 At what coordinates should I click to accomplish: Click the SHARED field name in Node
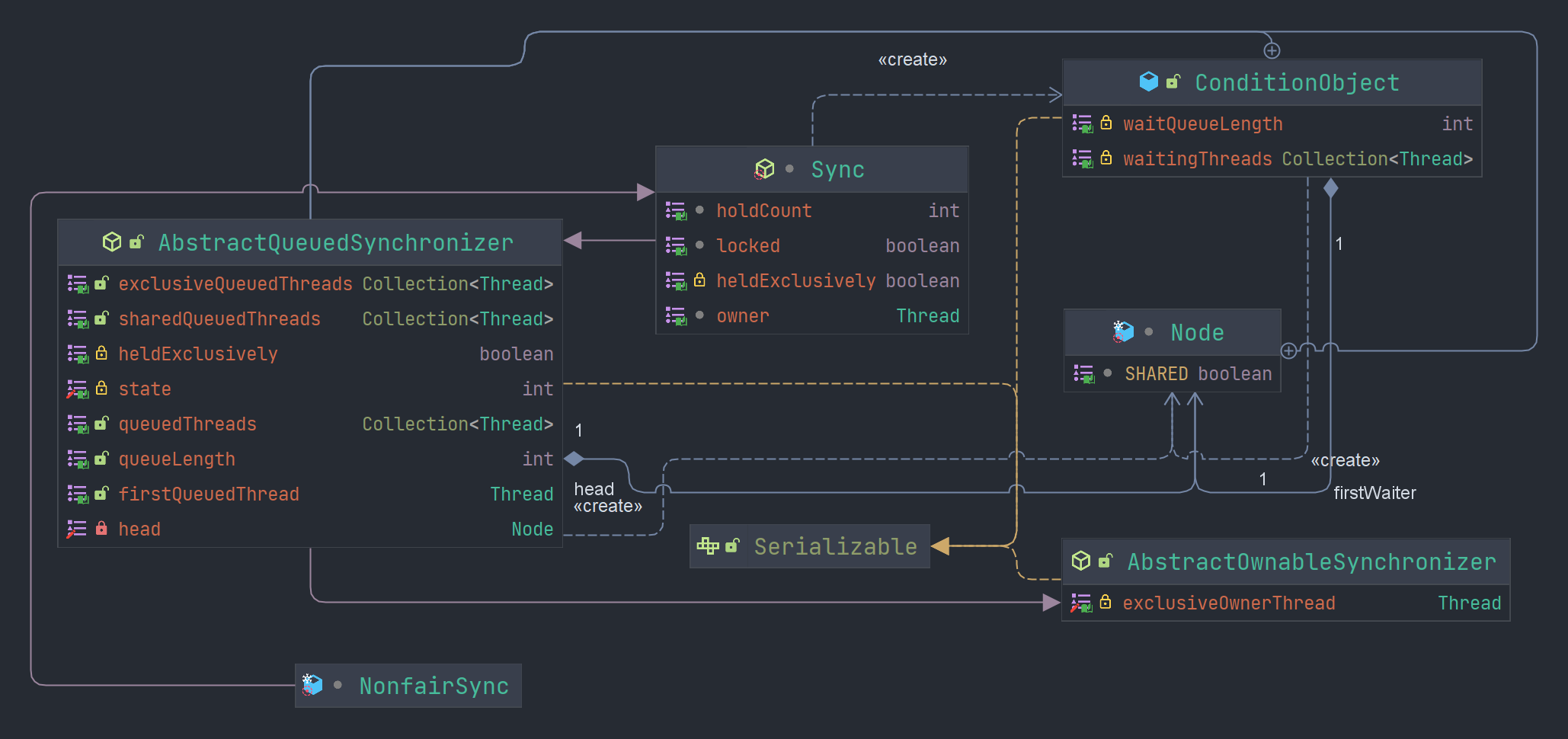pos(1157,374)
